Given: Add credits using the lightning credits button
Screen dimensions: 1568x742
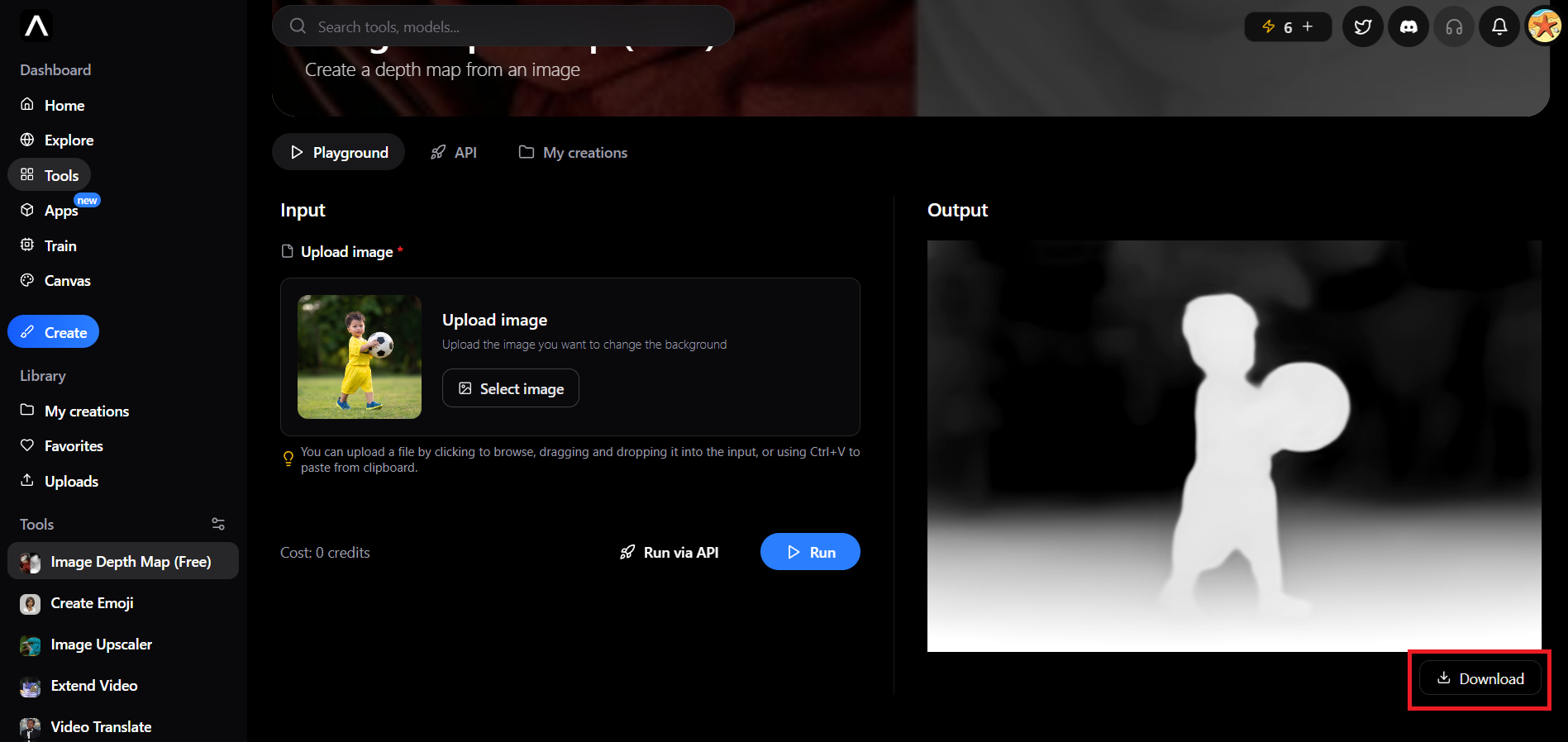Looking at the screenshot, I should pyautogui.click(x=1288, y=27).
